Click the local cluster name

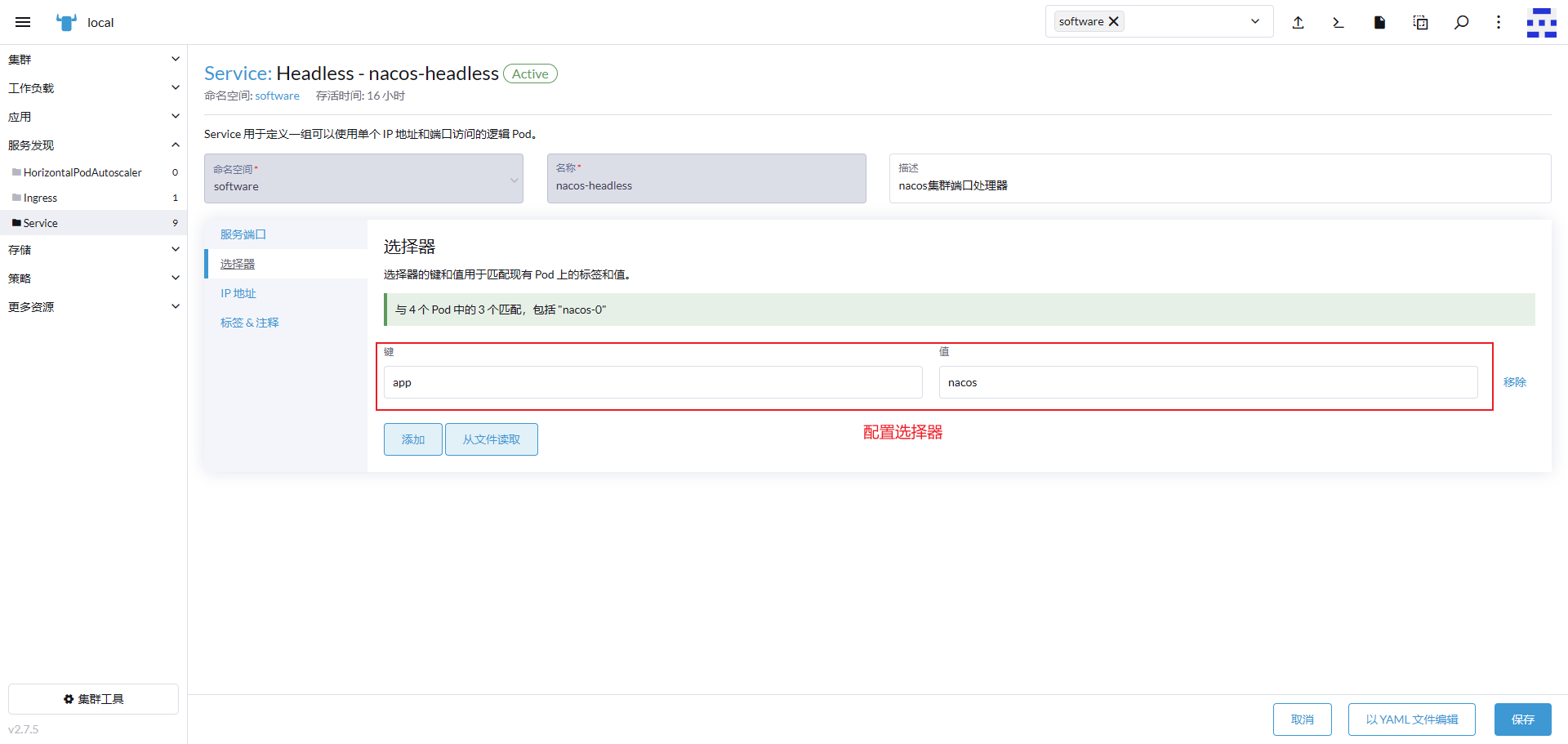pyautogui.click(x=100, y=23)
